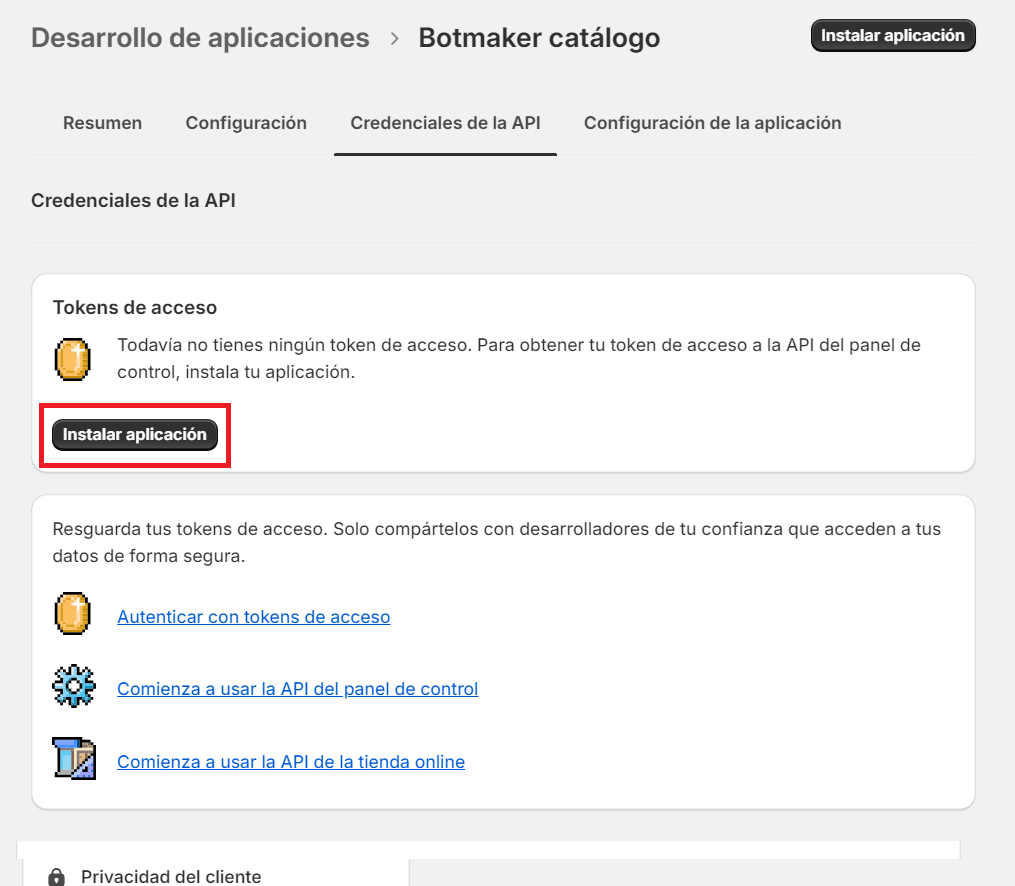The image size is (1015, 886).
Task: Open Comienza a usar la API del panel de control
Action: (298, 689)
